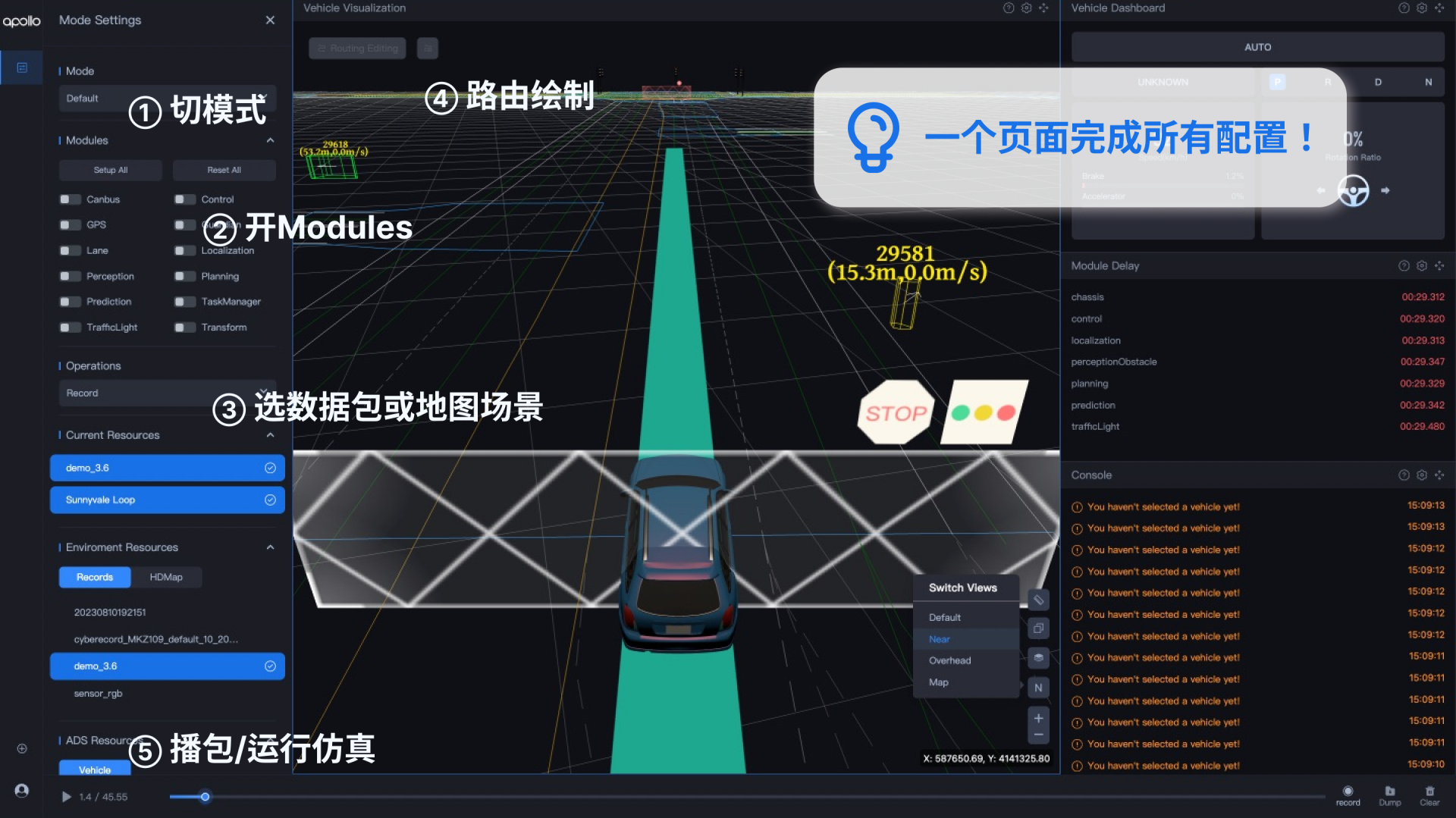Switch to the HDMap tab

click(x=166, y=578)
